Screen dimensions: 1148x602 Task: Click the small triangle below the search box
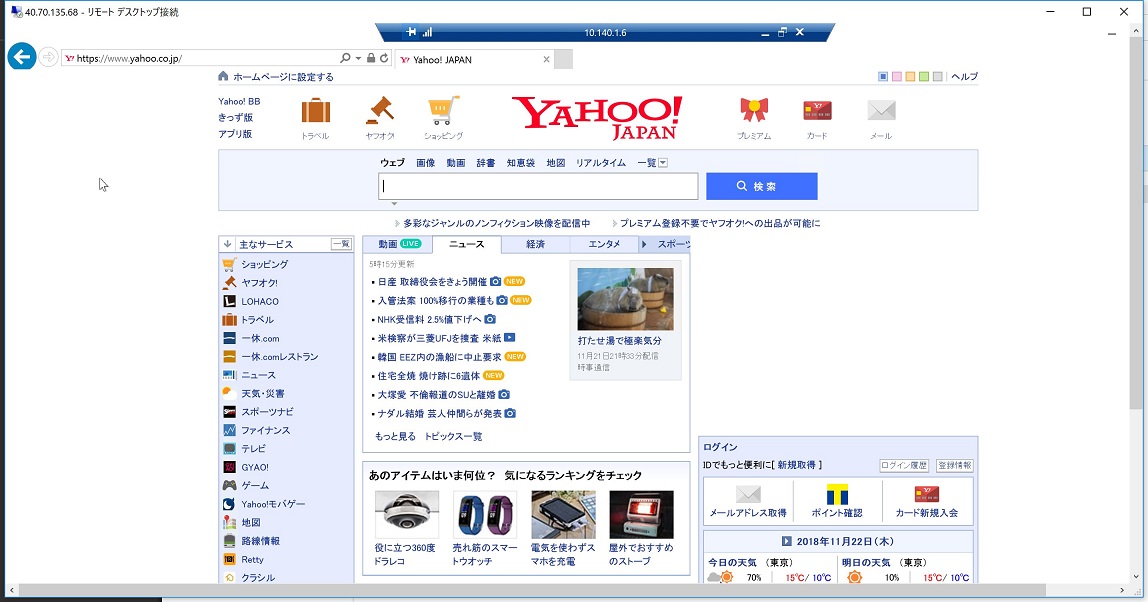(x=394, y=204)
